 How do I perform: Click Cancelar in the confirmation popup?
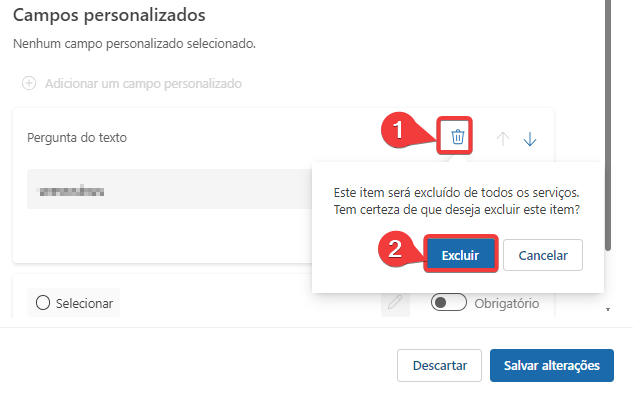click(543, 255)
